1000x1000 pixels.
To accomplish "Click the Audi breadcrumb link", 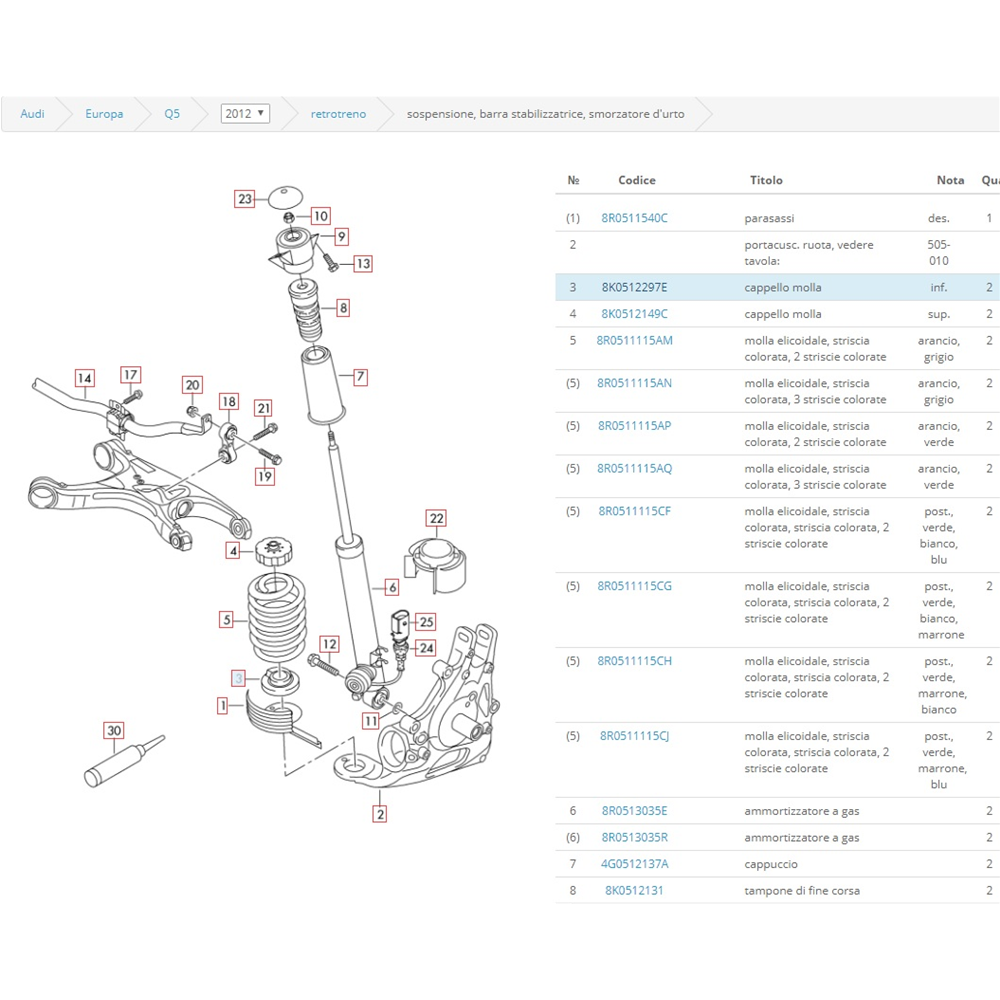I will click(x=32, y=114).
